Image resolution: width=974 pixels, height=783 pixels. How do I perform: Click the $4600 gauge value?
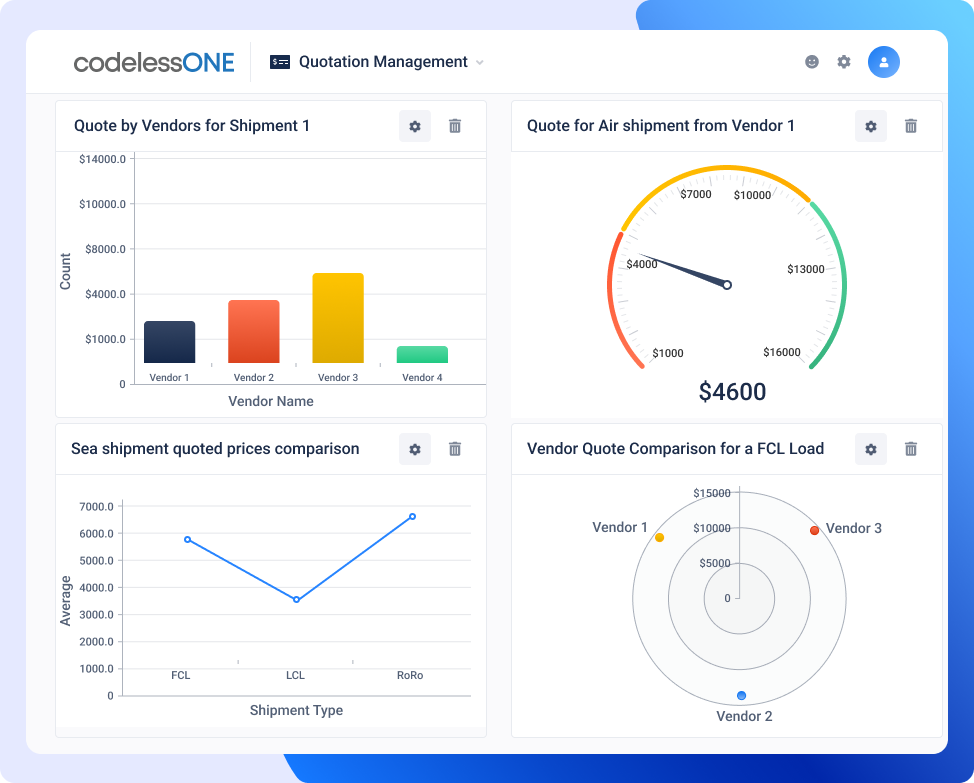point(732,392)
